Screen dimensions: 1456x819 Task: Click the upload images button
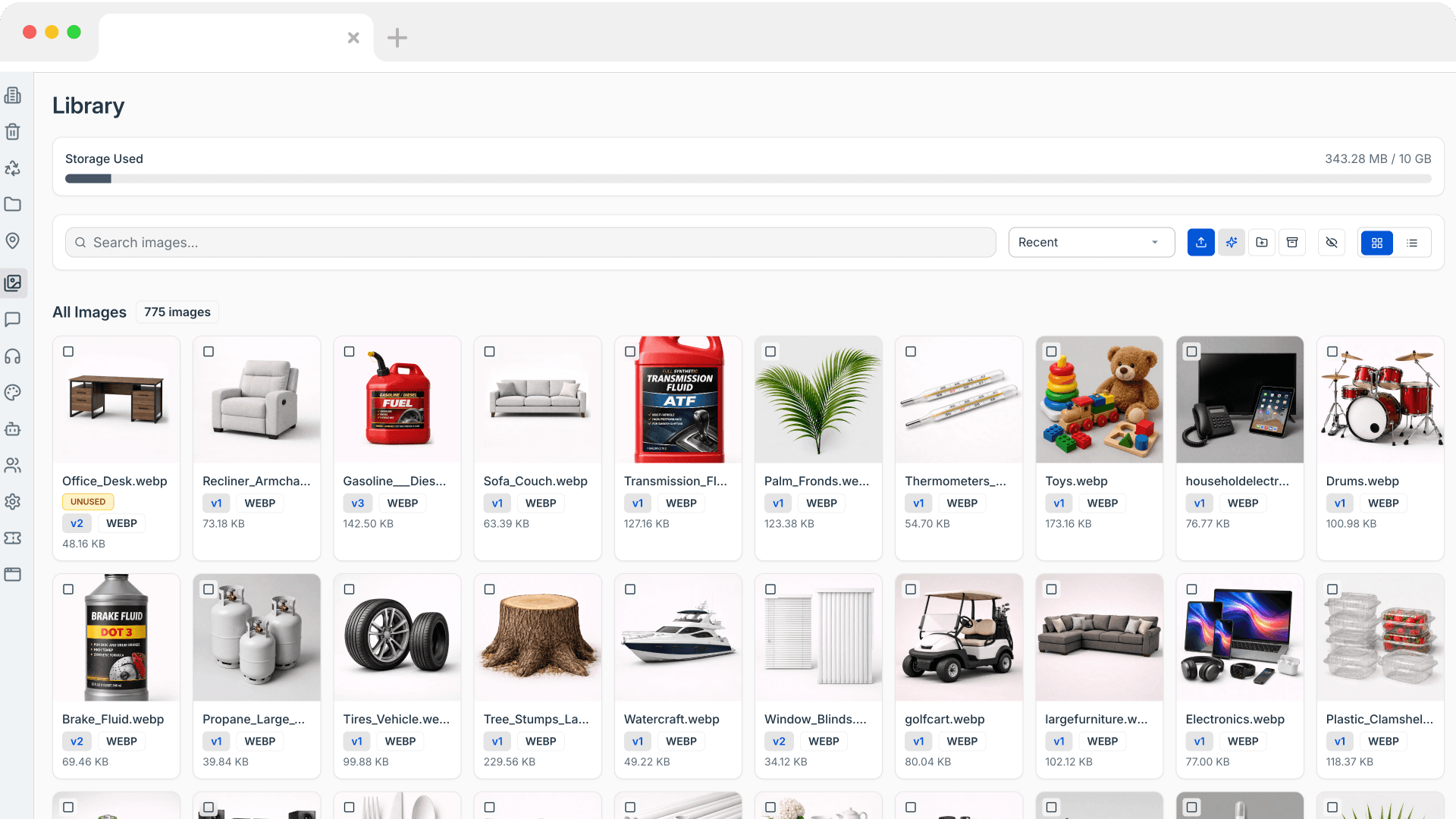1200,243
